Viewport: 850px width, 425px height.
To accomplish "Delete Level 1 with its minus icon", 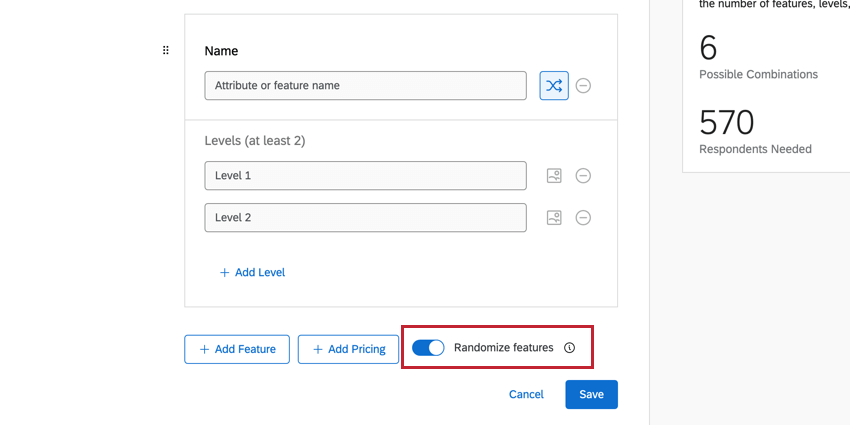I will pyautogui.click(x=583, y=176).
